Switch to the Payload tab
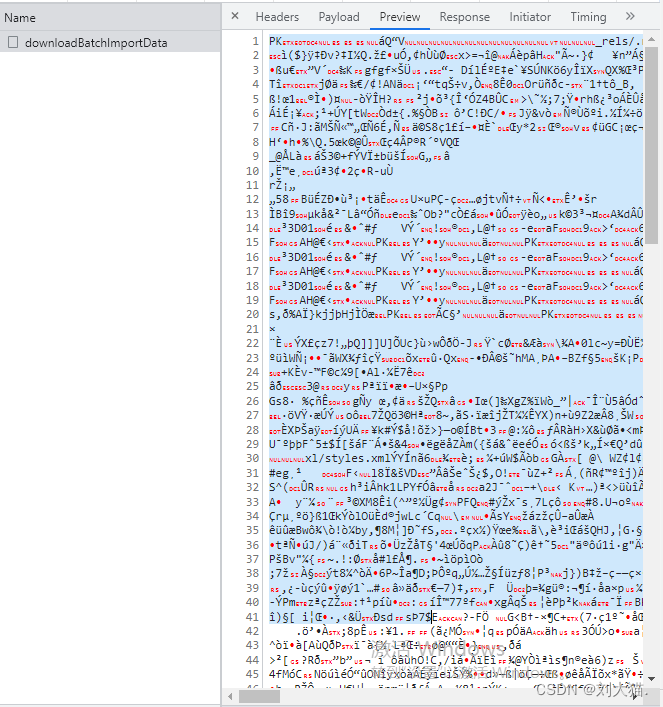The height and width of the screenshot is (707, 663). [339, 17]
